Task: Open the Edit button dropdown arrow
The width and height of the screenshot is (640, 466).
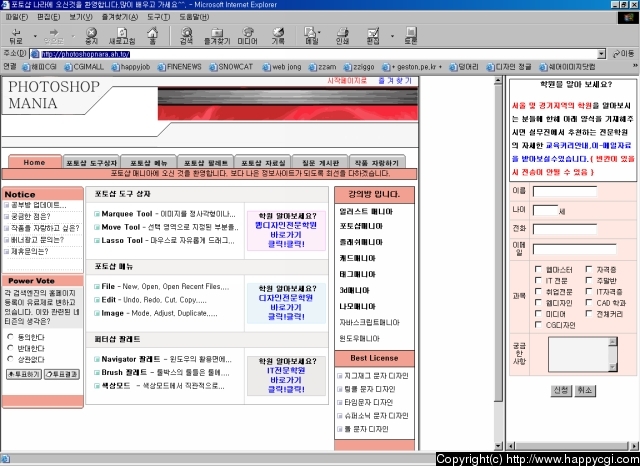Action: click(392, 36)
